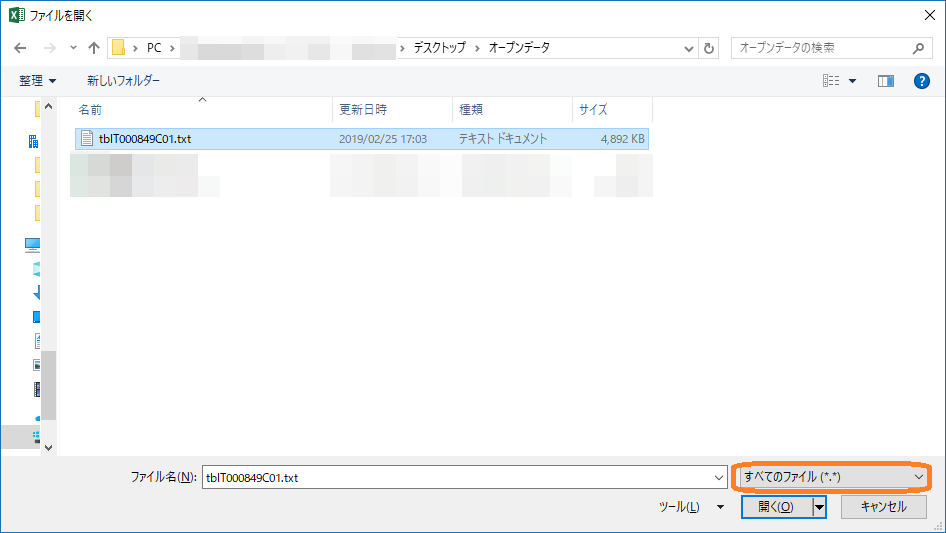Click the 新しいフォルダー button
This screenshot has width=946, height=533.
point(123,81)
